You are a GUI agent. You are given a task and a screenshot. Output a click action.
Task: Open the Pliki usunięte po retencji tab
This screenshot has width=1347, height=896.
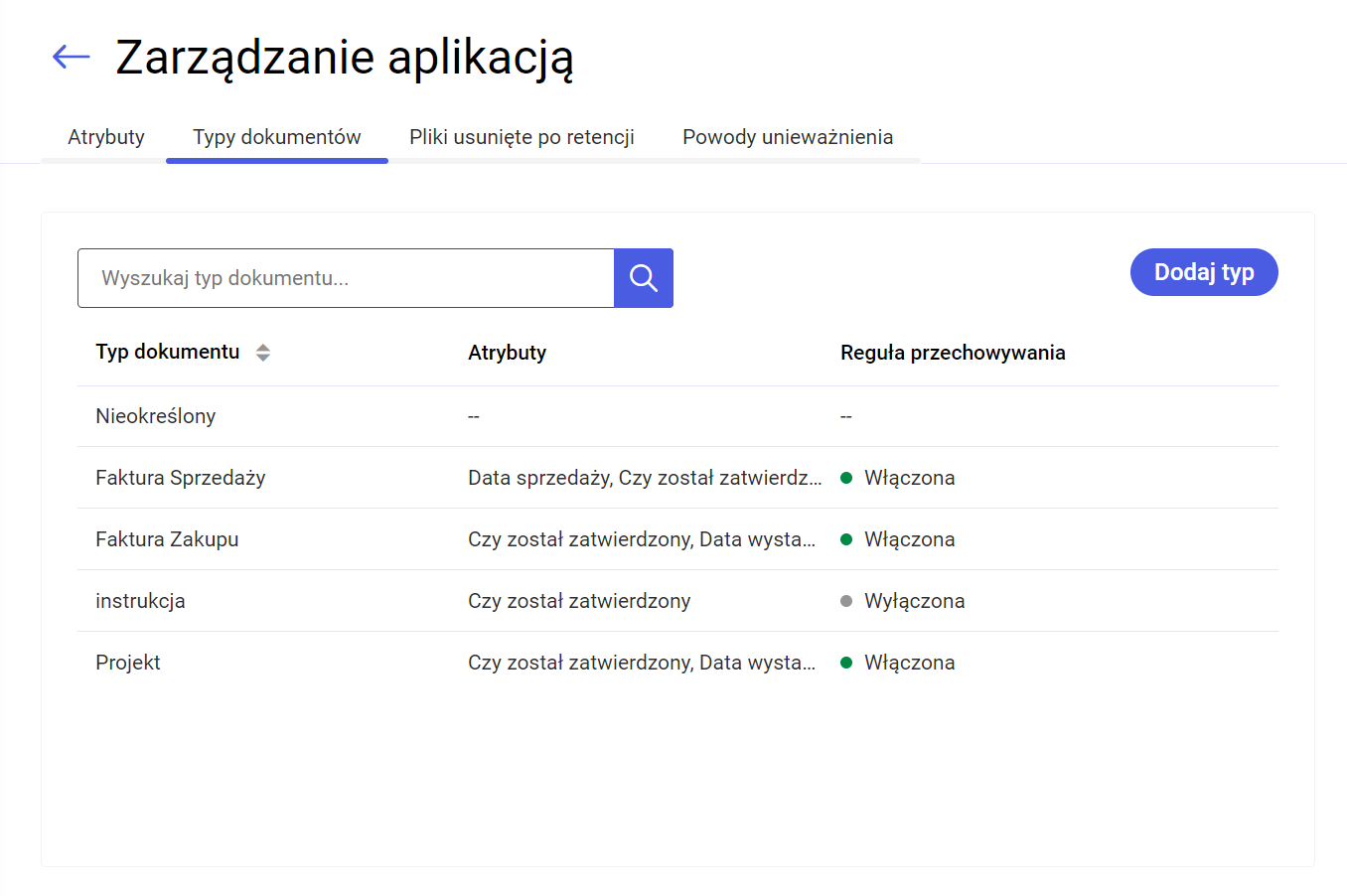coord(522,137)
